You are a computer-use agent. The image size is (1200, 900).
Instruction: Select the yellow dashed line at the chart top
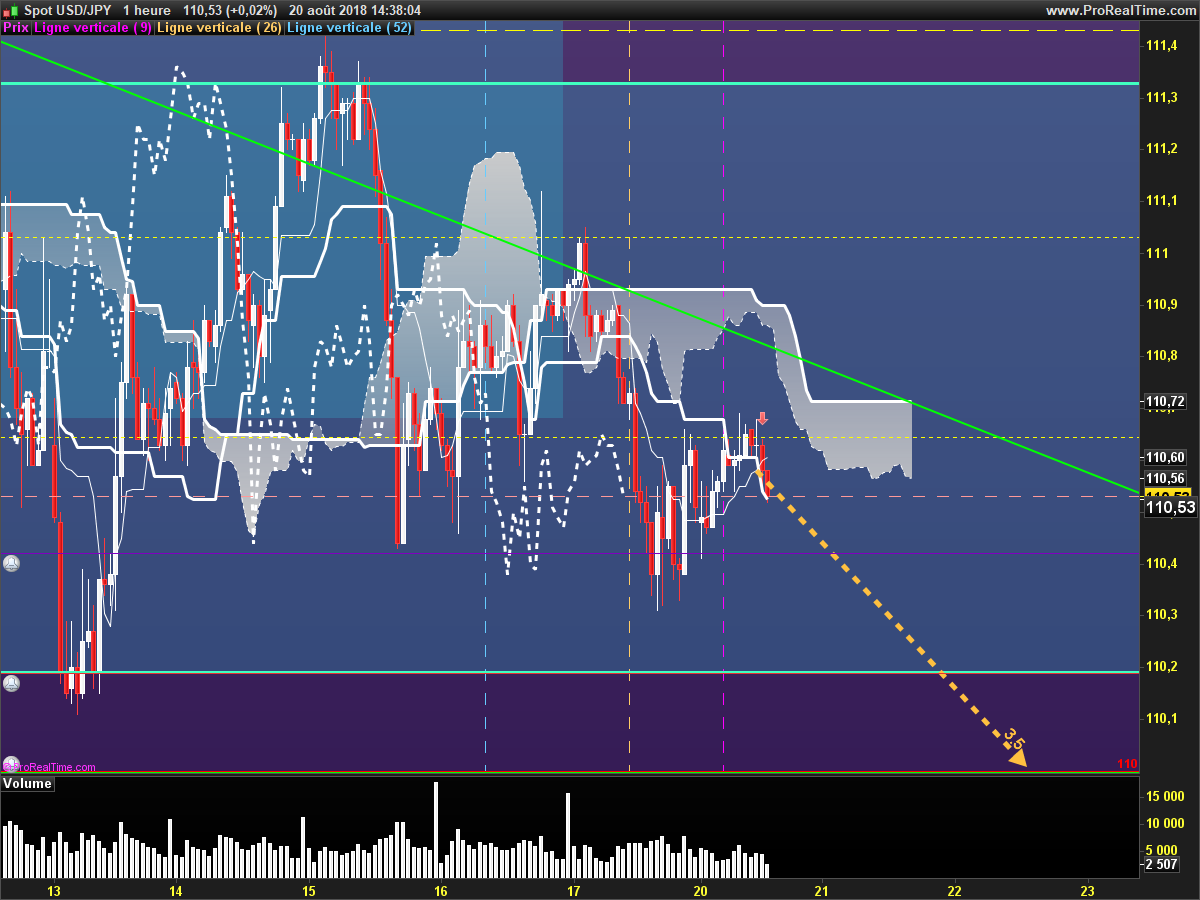780,30
